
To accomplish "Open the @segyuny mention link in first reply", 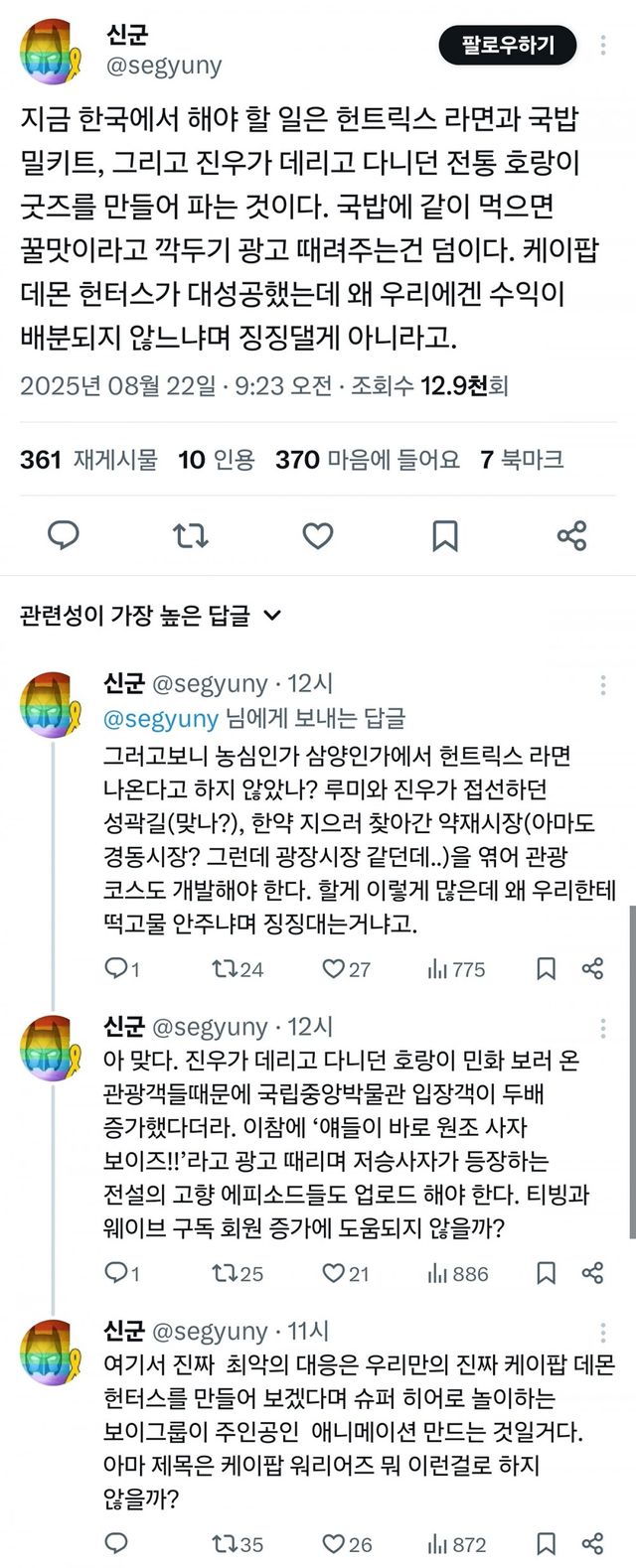I will [161, 718].
